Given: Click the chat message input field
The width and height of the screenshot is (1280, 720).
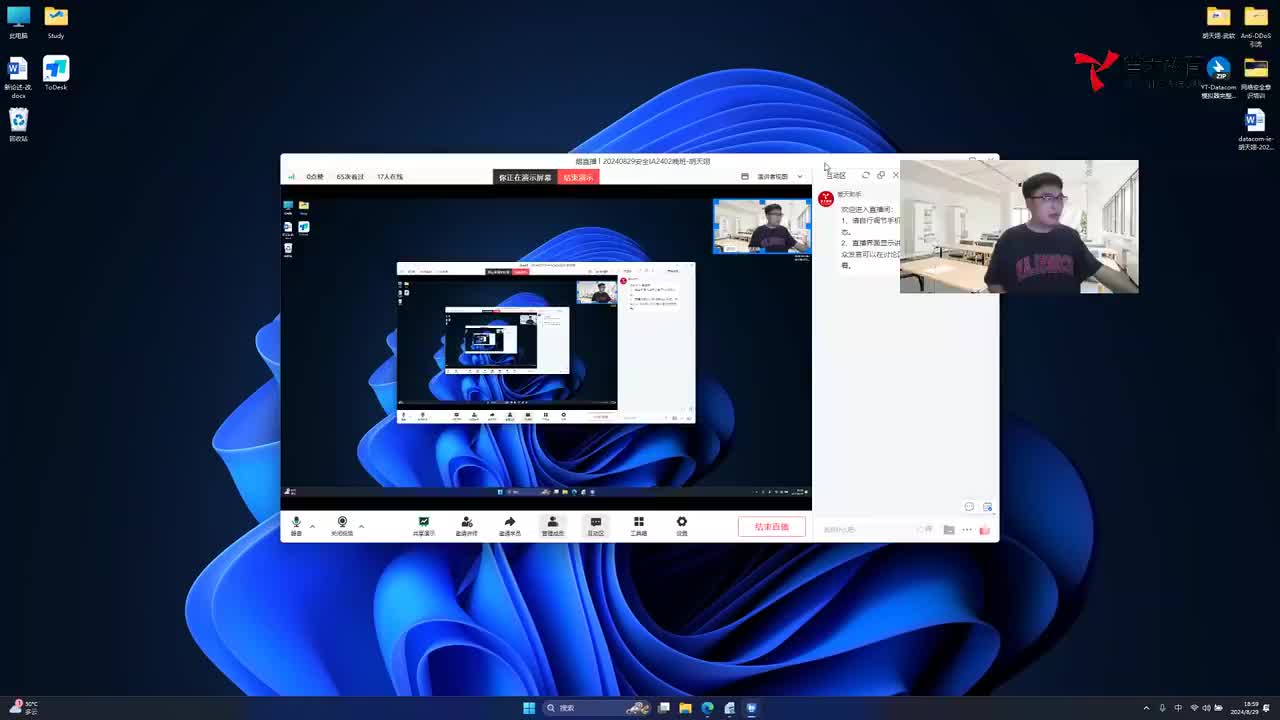Looking at the screenshot, I should 868,529.
